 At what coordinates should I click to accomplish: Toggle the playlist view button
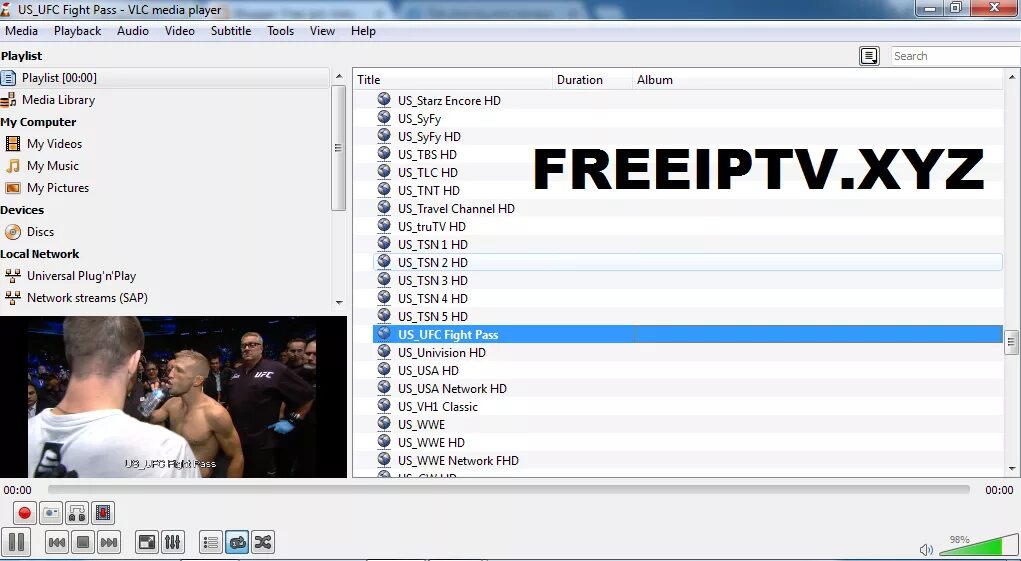210,542
